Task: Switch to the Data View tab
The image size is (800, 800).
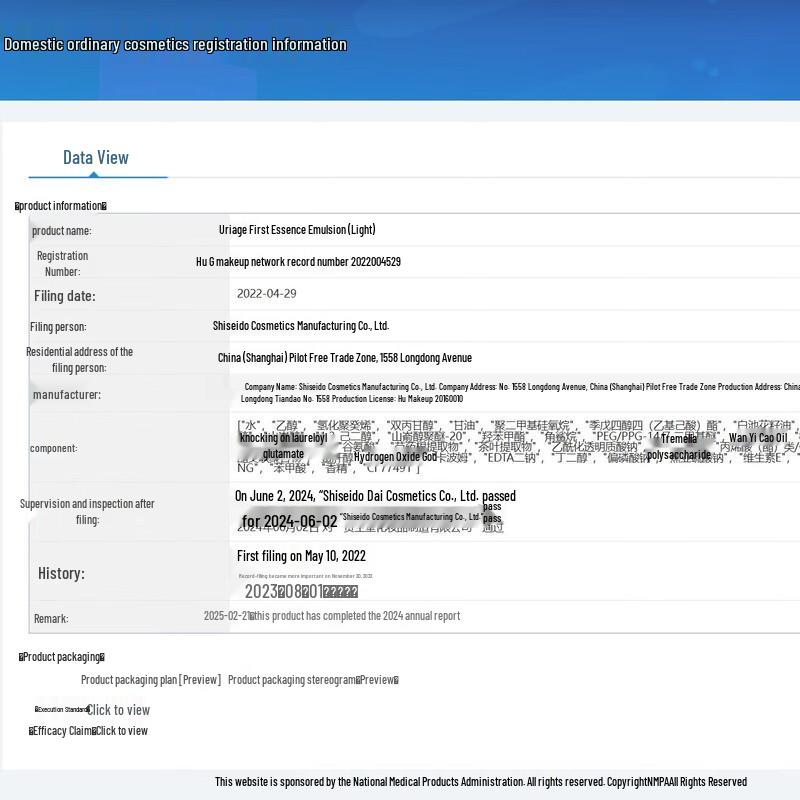Action: [96, 157]
